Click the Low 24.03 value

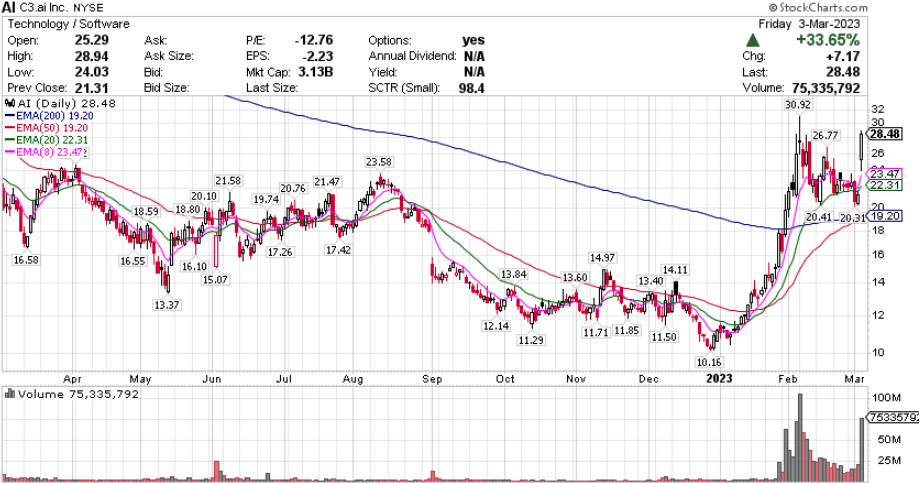(x=91, y=72)
